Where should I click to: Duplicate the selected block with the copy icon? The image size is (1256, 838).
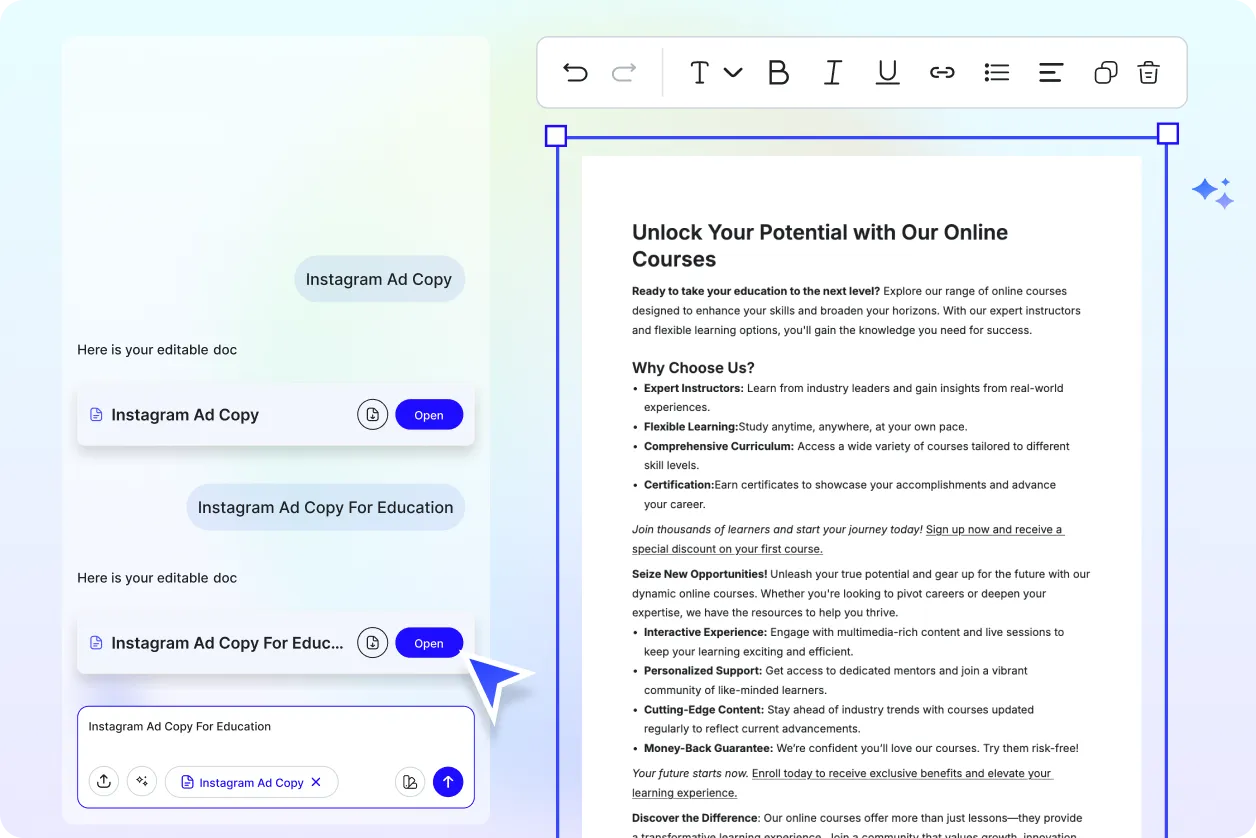[x=1105, y=72]
